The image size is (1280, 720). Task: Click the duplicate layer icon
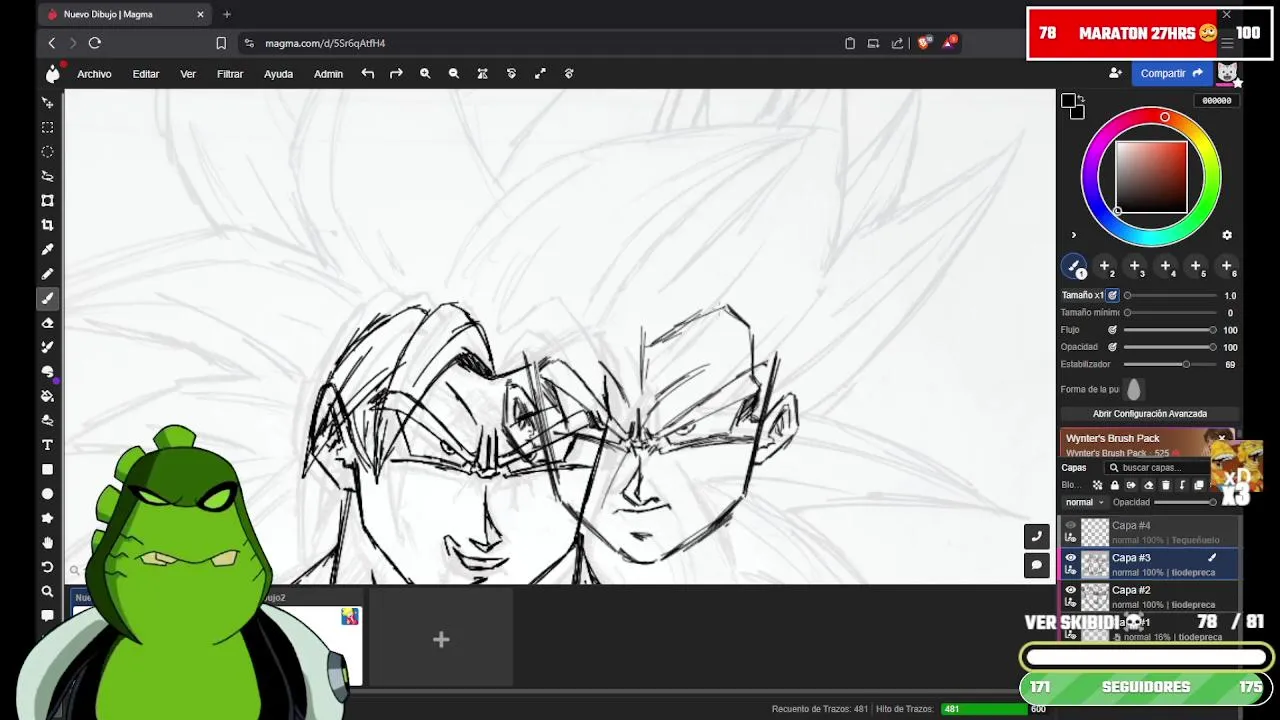coord(1199,485)
